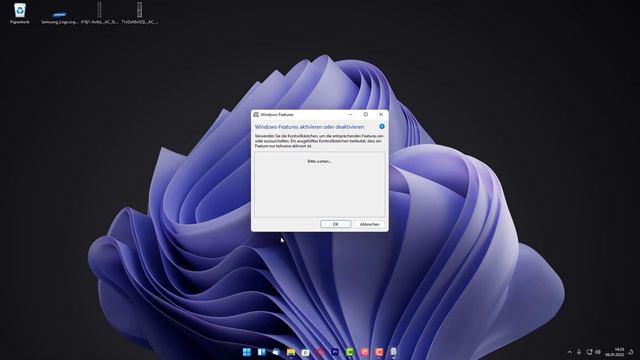Click the 'Bitte warten...' text

(x=320, y=161)
